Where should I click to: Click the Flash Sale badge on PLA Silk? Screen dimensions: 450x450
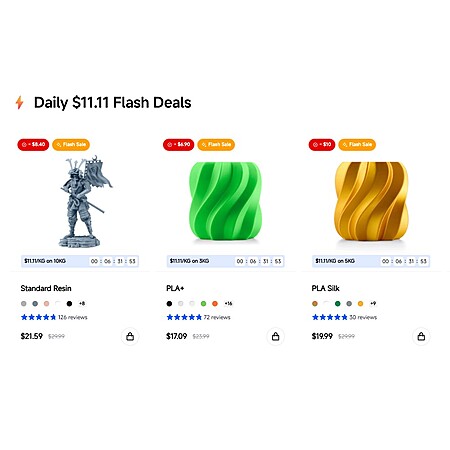coord(357,145)
